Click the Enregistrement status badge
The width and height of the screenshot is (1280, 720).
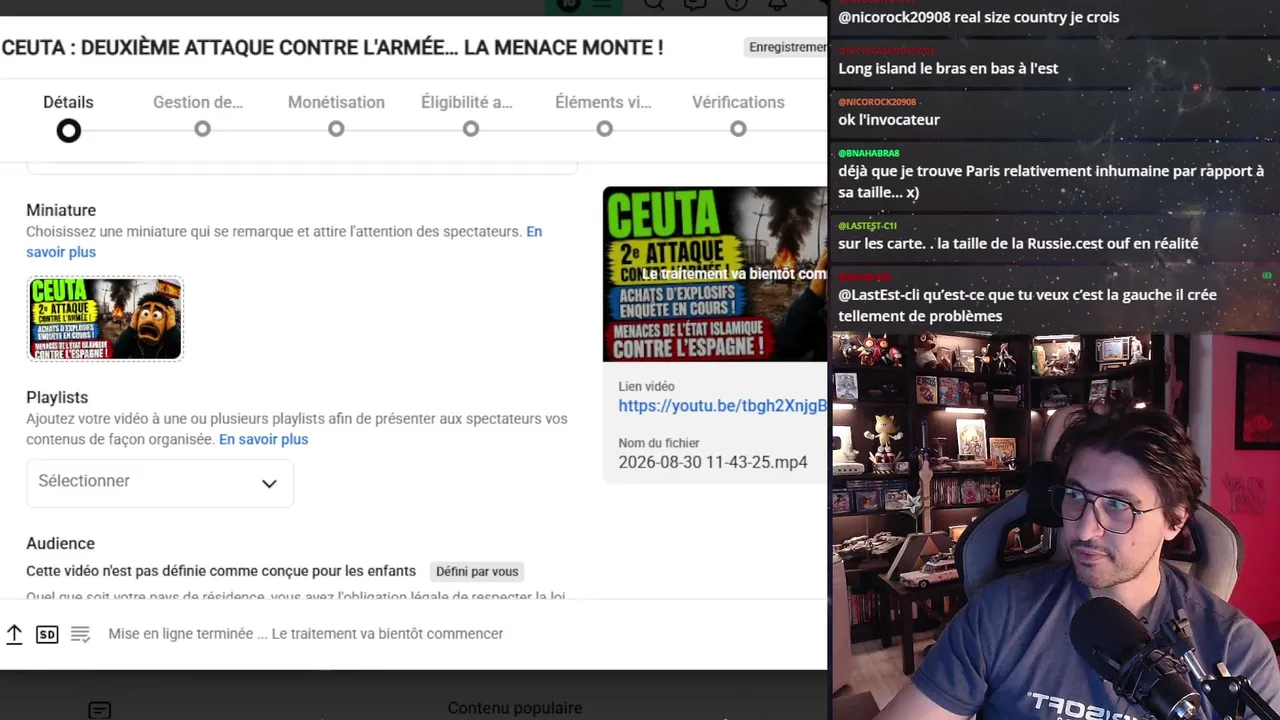click(787, 47)
